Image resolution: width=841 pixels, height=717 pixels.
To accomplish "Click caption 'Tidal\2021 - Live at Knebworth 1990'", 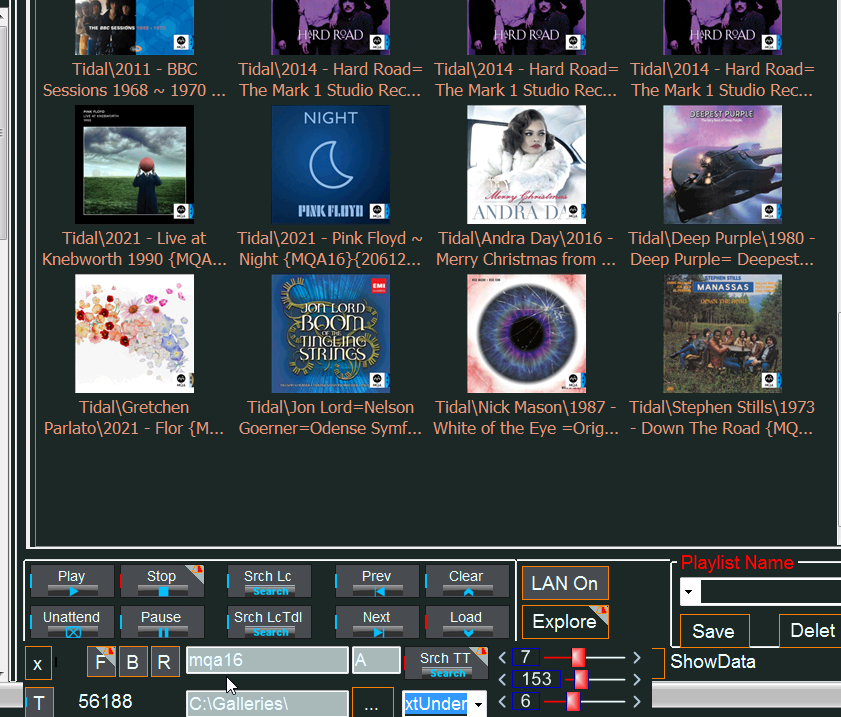I will coord(135,248).
